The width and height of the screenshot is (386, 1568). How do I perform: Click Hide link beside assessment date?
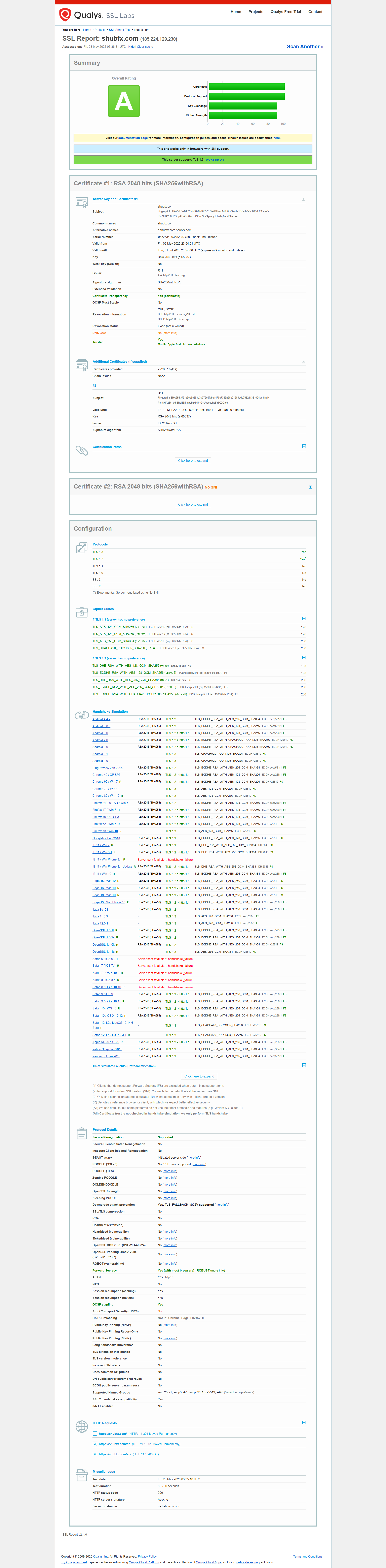(x=131, y=47)
